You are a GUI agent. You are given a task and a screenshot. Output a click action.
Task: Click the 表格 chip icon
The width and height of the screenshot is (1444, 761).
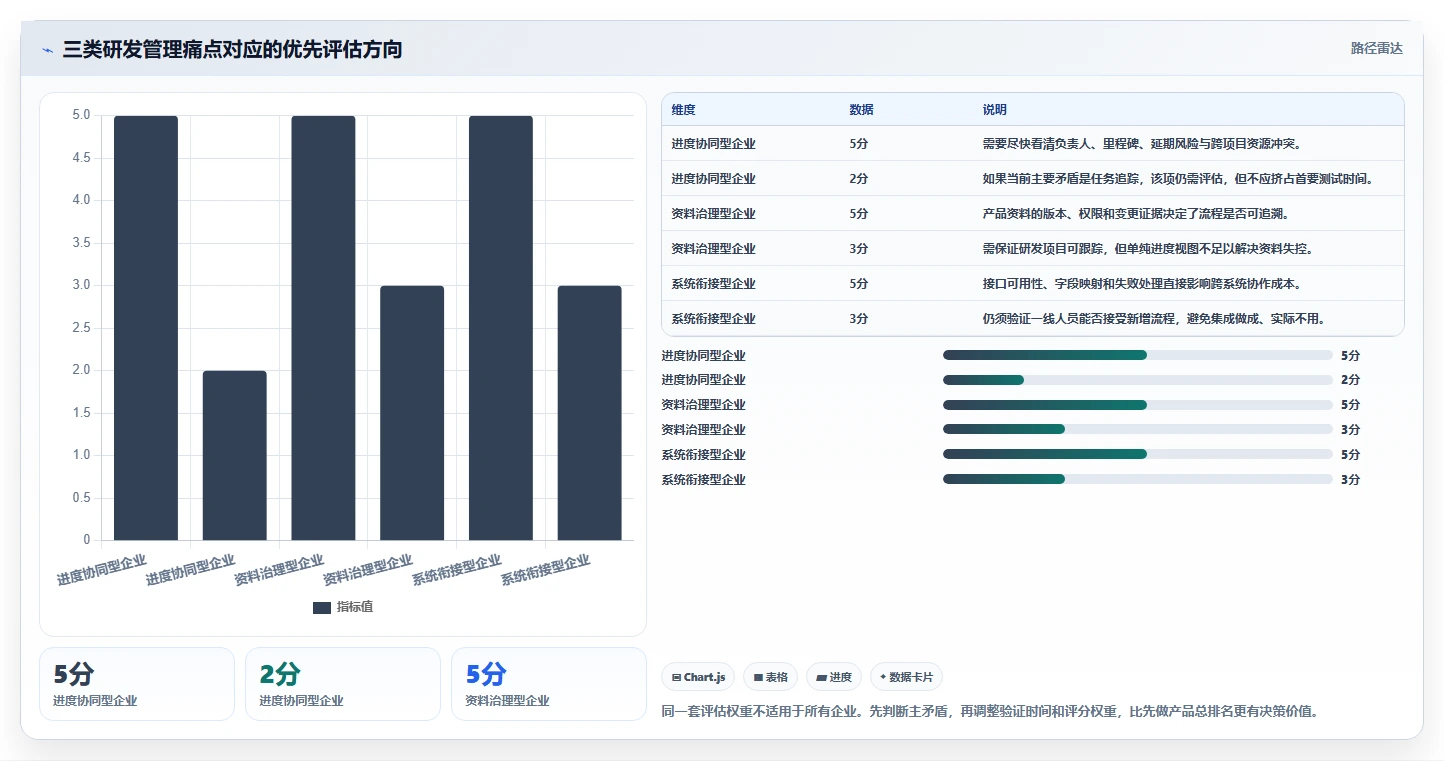coord(759,677)
